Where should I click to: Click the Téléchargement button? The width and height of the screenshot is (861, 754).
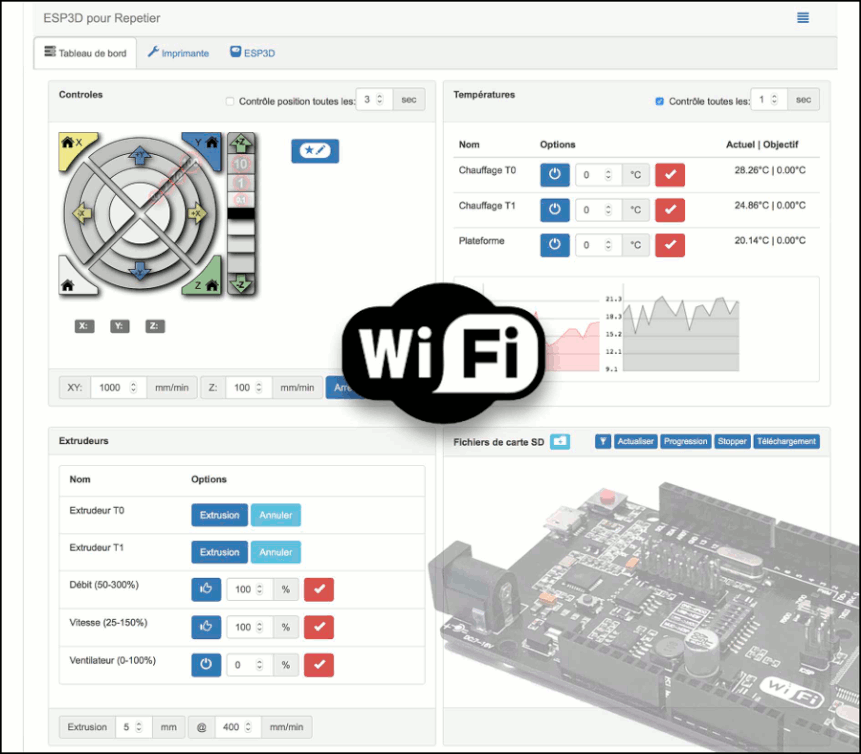tap(786, 442)
